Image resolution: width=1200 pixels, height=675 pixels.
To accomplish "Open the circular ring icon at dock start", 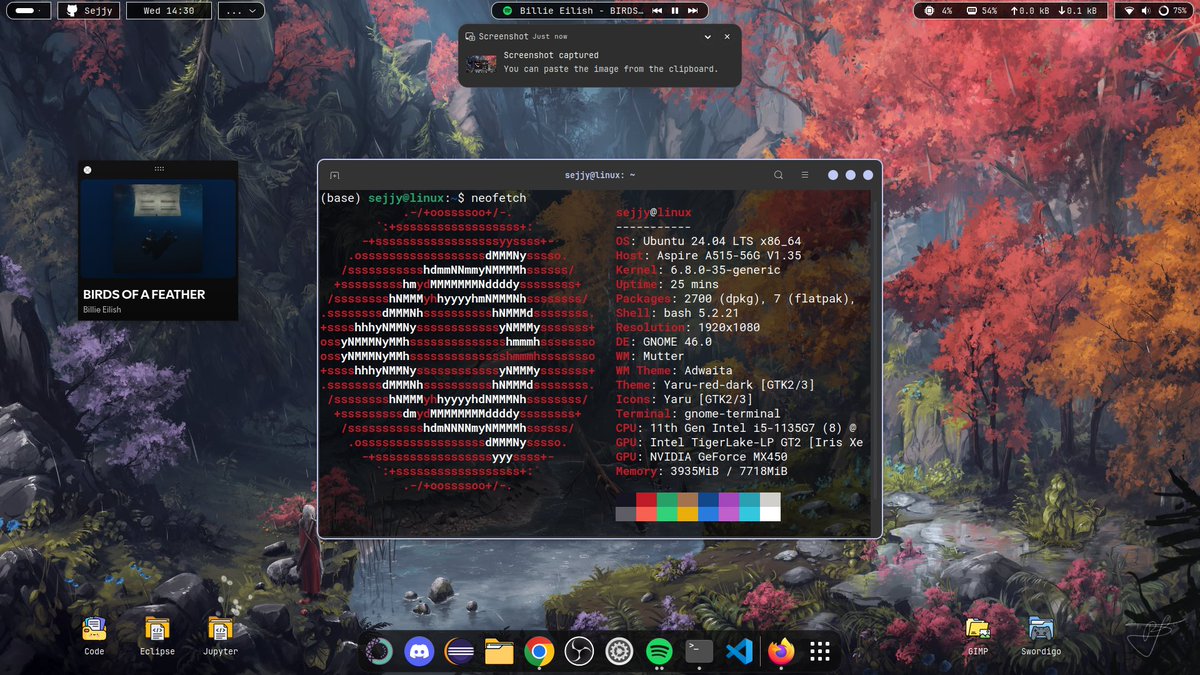I will click(x=378, y=652).
